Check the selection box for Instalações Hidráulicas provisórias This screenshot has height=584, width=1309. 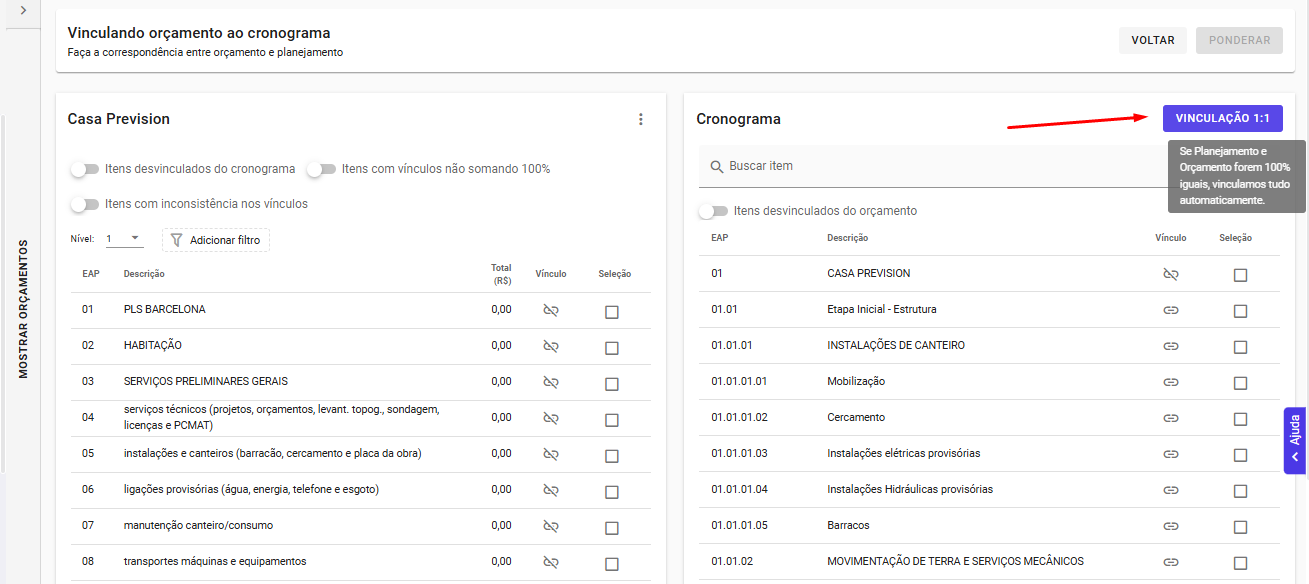[x=1240, y=491]
